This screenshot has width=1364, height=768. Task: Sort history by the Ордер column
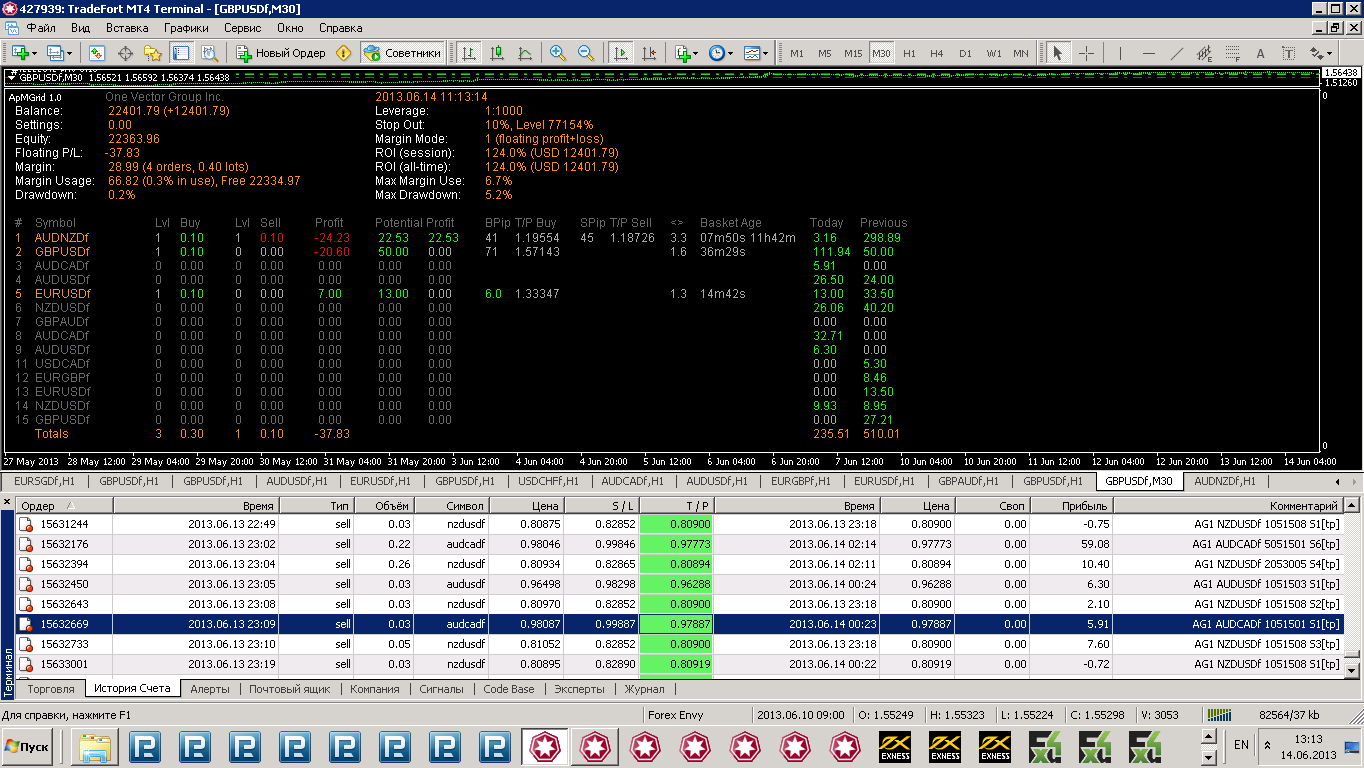point(65,506)
